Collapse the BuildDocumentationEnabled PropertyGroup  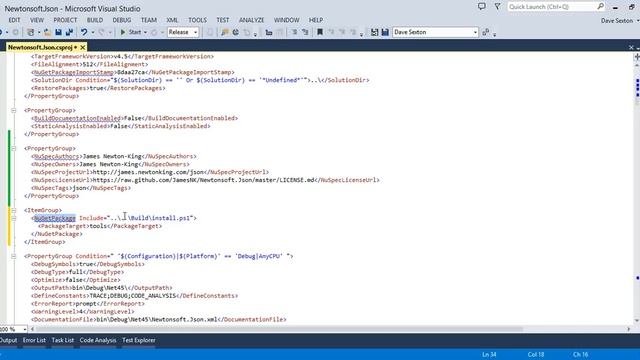click(x=13, y=110)
